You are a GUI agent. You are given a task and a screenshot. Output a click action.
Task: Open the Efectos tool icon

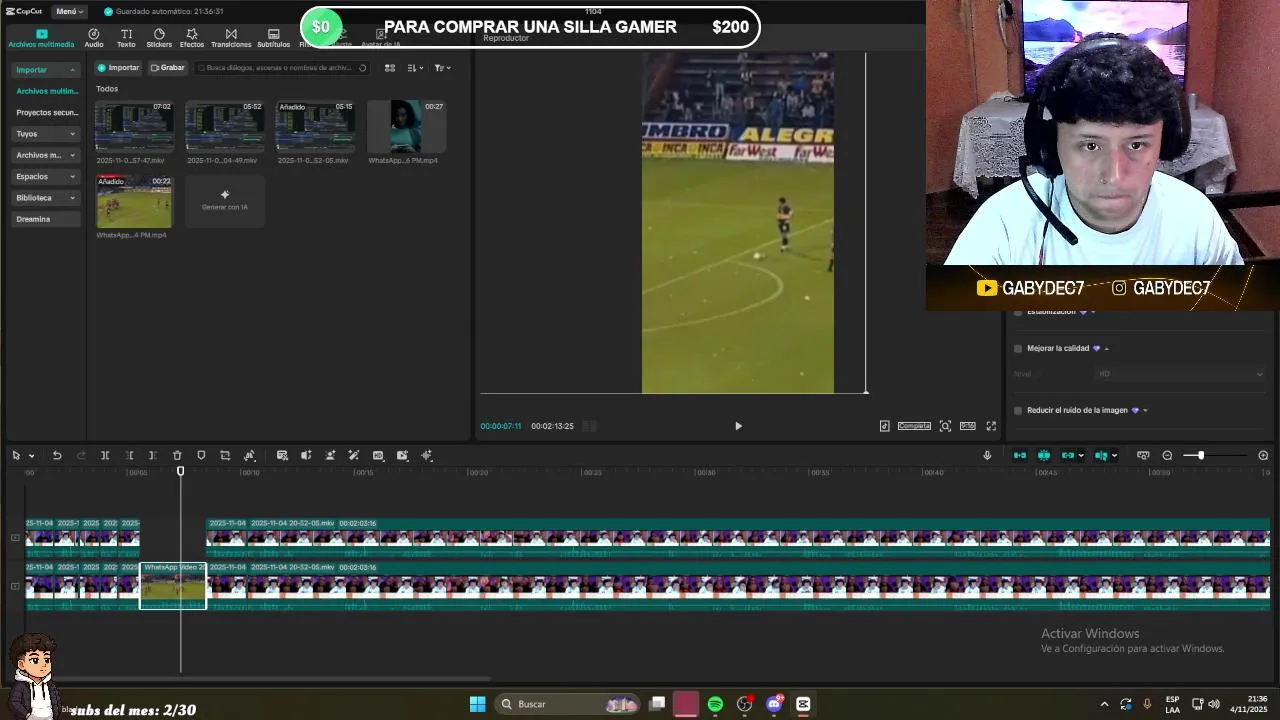[192, 38]
